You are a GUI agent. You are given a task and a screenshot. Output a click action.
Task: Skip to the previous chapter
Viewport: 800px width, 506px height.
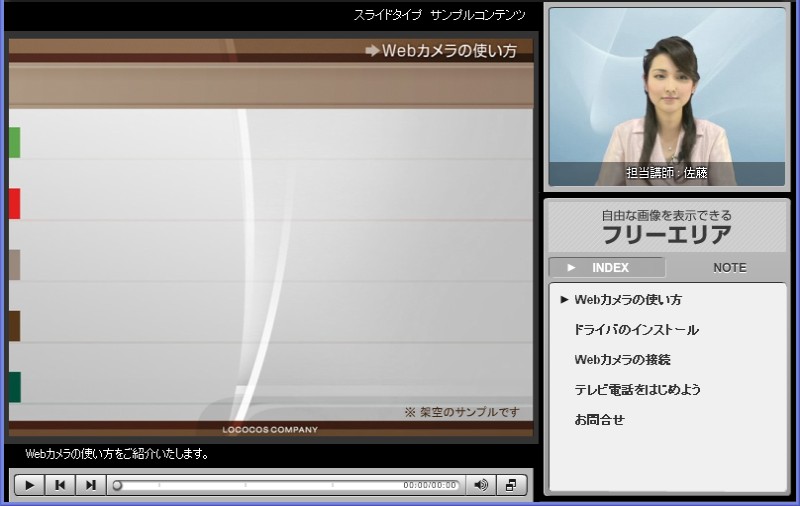point(60,485)
